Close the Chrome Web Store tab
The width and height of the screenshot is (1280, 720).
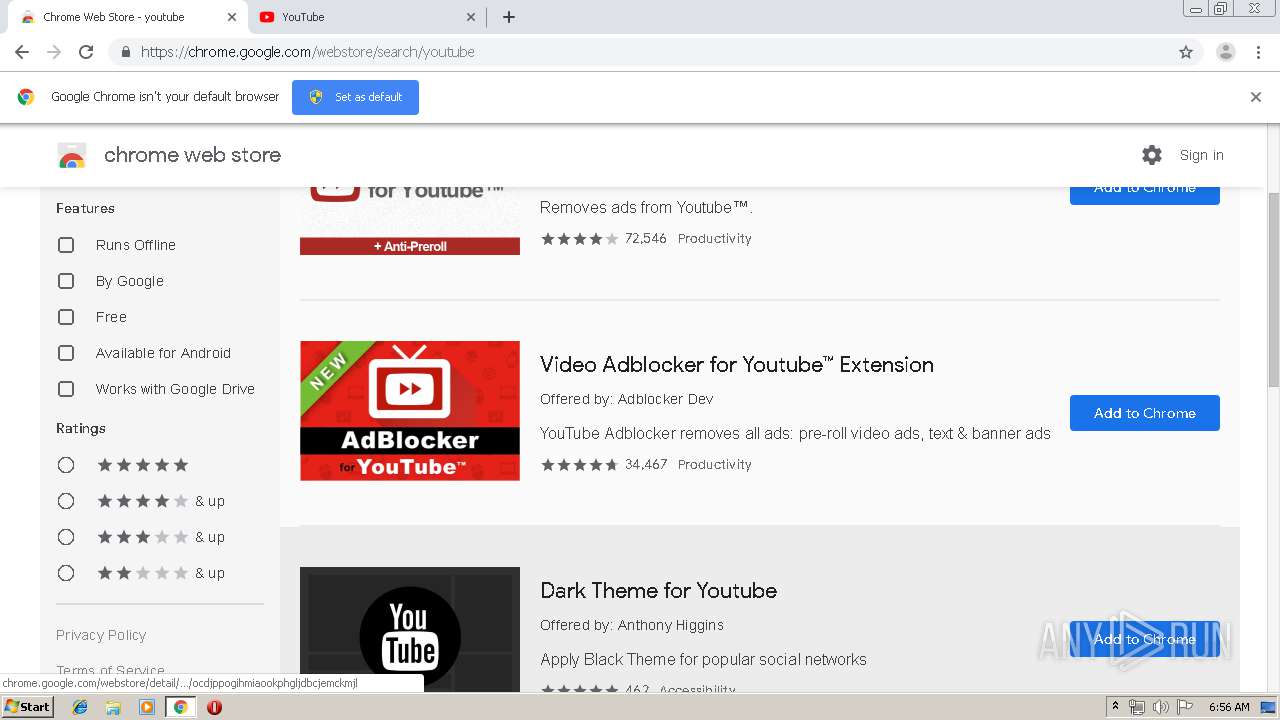pos(232,17)
